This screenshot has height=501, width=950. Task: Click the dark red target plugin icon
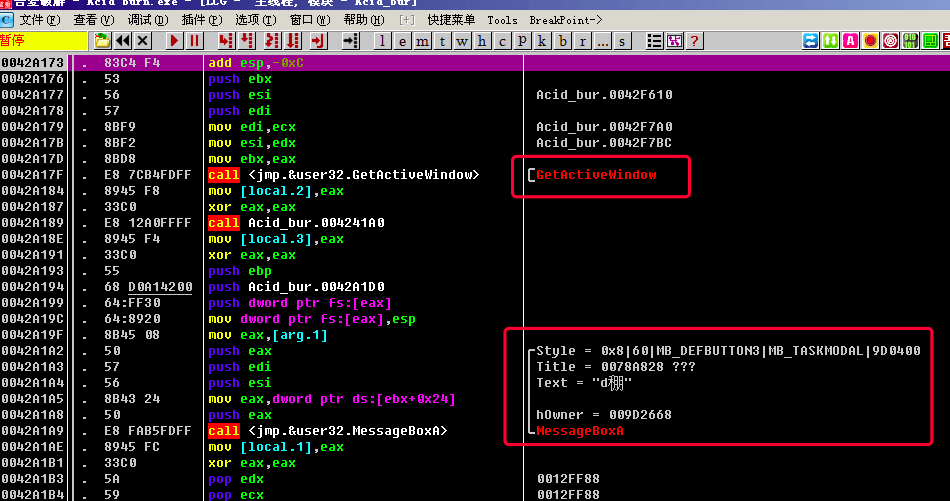pyautogui.click(x=891, y=41)
